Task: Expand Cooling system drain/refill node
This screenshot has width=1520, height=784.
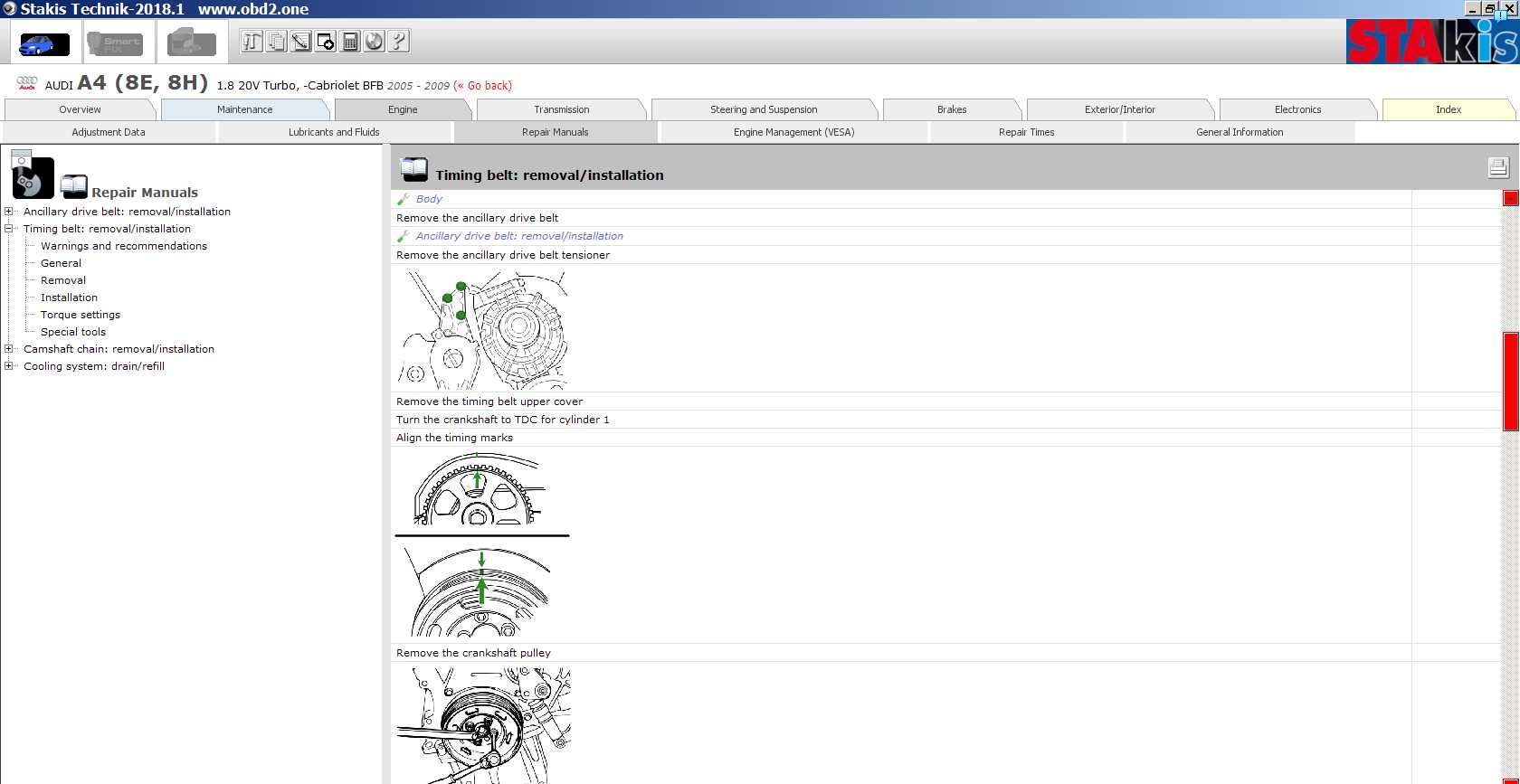Action: click(x=9, y=366)
